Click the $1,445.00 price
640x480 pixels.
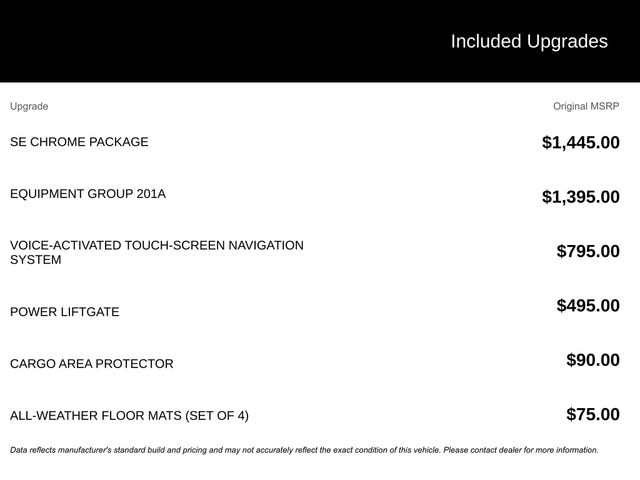point(580,143)
